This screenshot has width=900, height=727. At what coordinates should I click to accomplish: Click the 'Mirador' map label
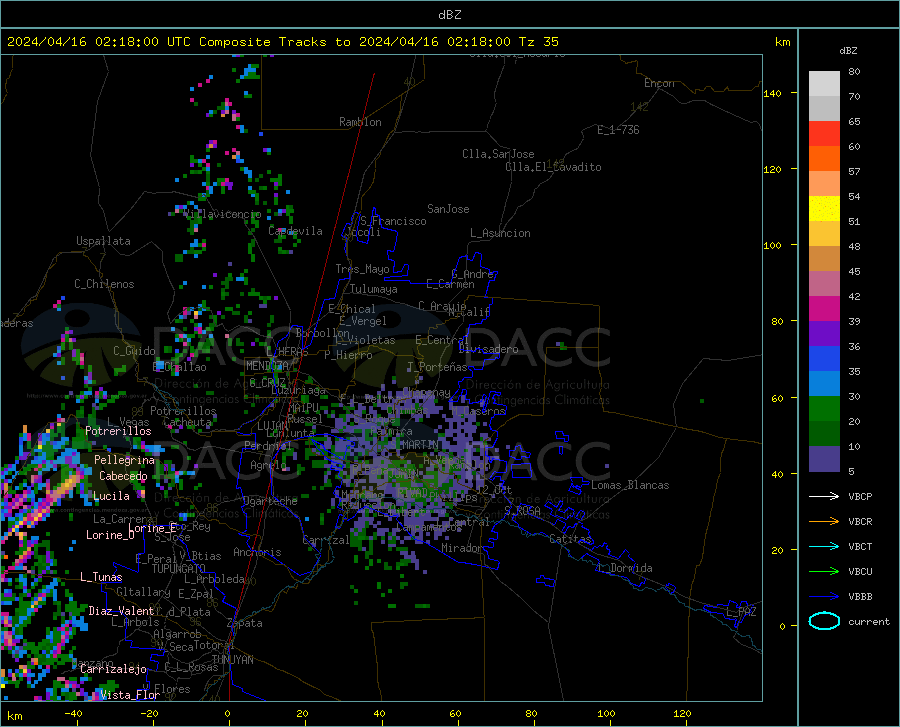tap(462, 548)
